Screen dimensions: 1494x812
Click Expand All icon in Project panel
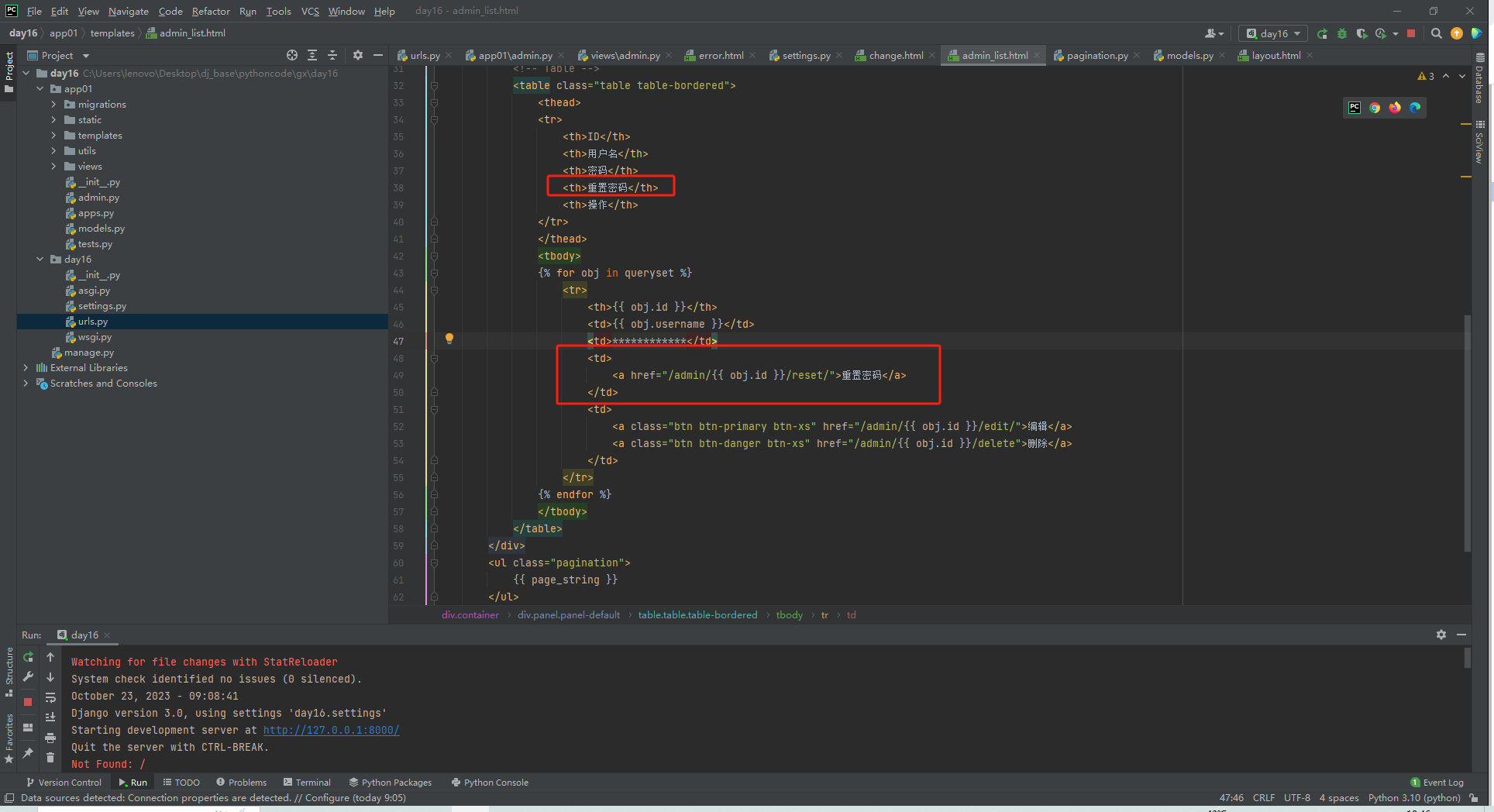[312, 55]
